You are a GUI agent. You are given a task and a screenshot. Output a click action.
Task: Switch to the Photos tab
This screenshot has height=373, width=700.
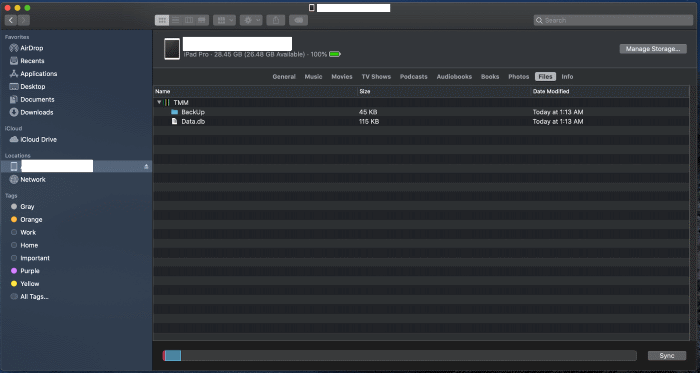pos(518,77)
